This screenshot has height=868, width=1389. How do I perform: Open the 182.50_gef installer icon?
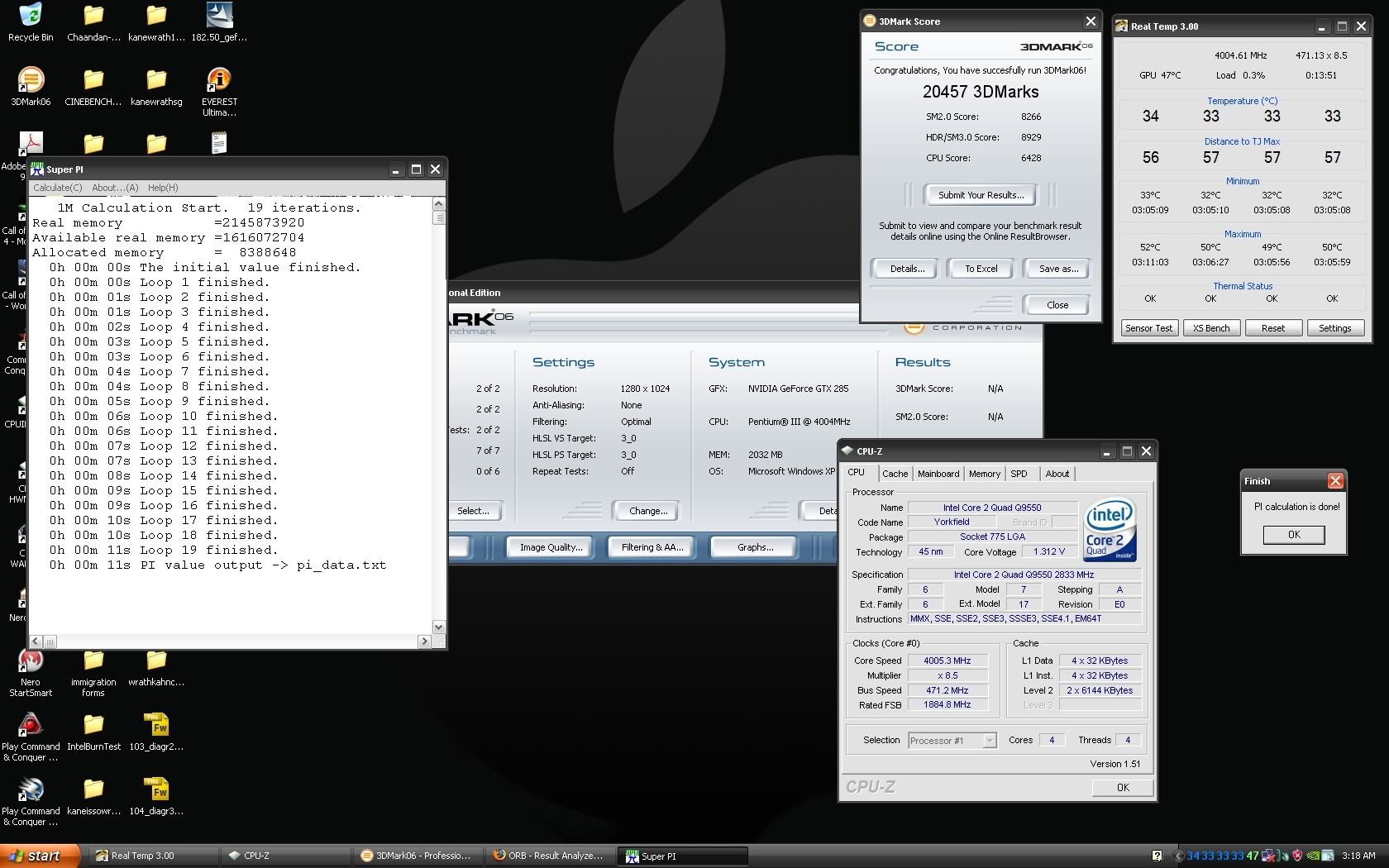pos(219,15)
